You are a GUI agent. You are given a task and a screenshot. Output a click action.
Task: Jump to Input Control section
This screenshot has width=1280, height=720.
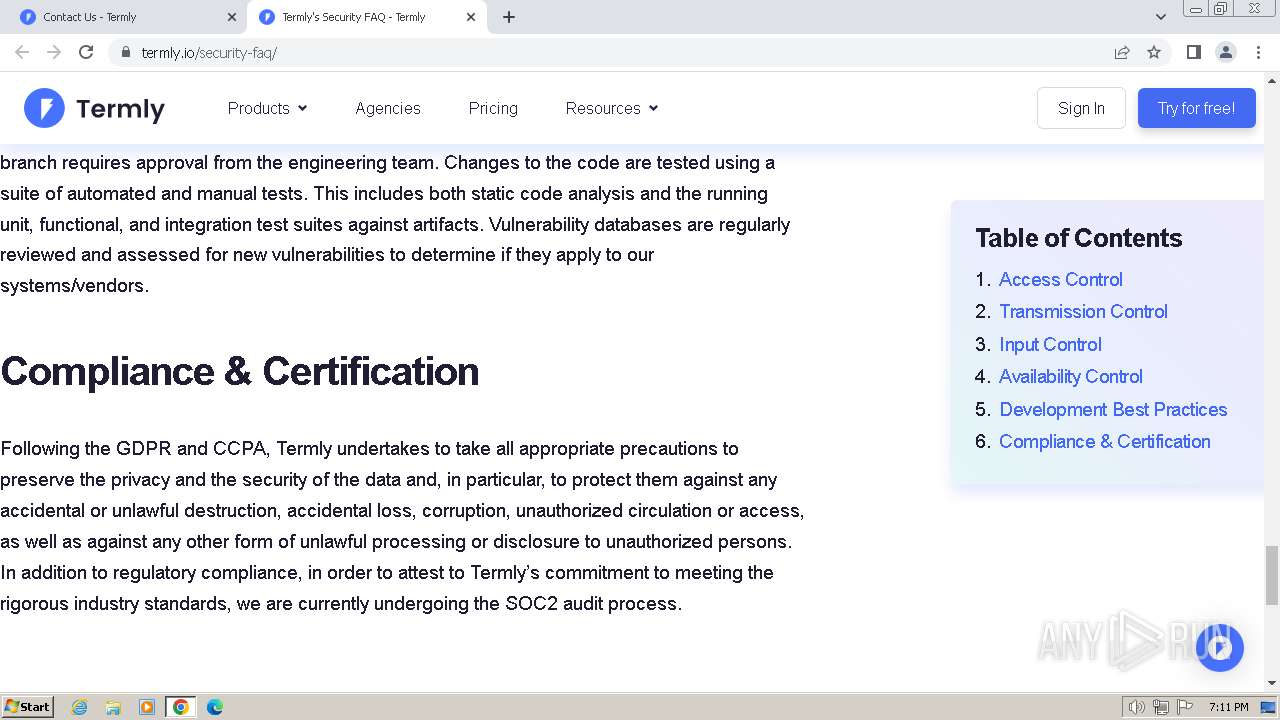(1050, 344)
